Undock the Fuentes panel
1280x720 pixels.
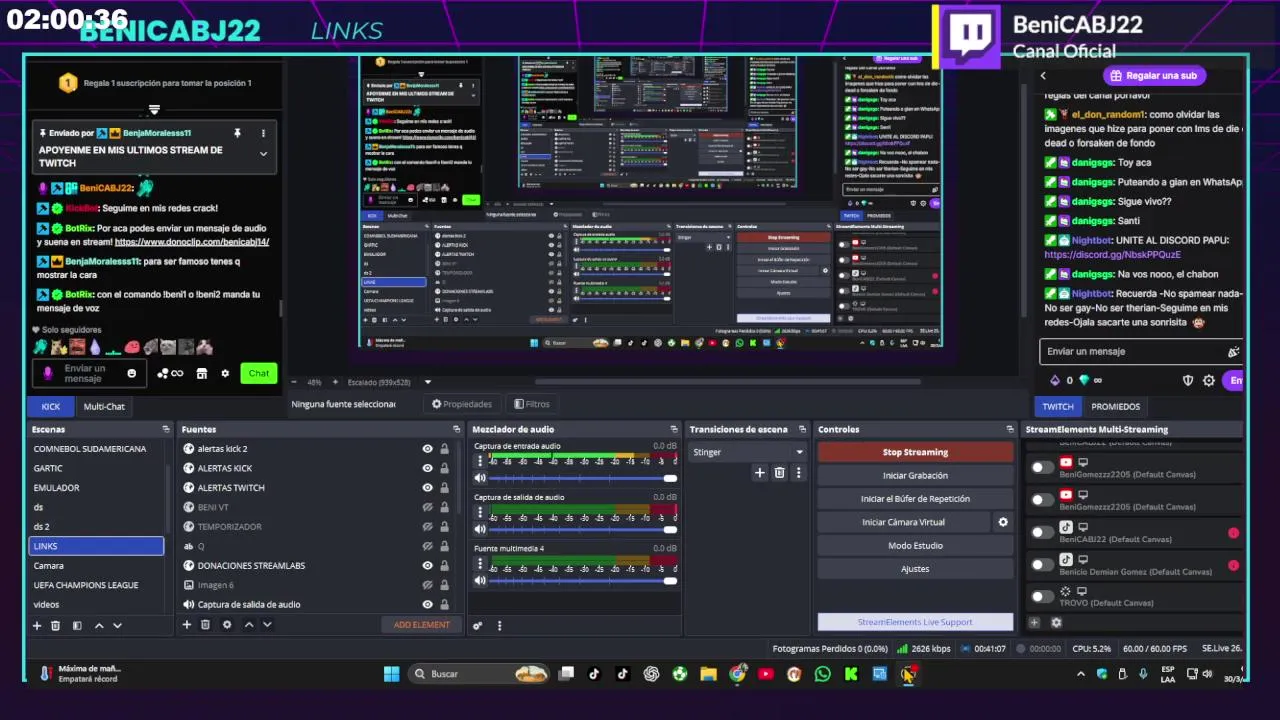[x=456, y=429]
